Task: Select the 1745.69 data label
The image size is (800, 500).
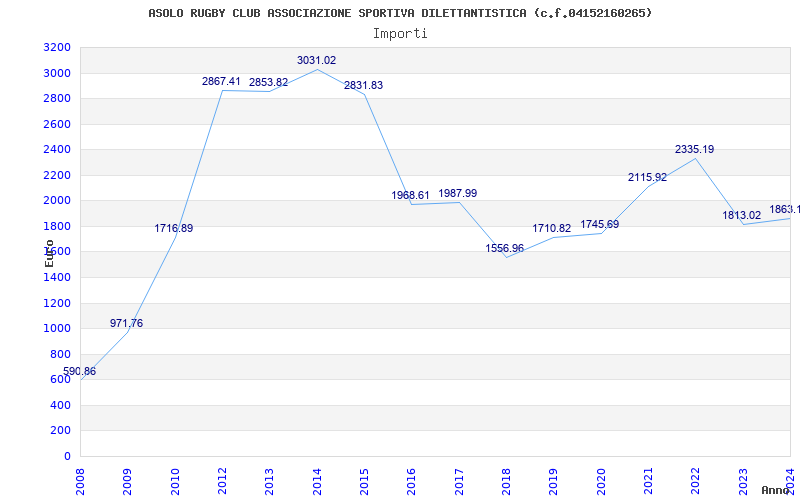Action: 599,224
